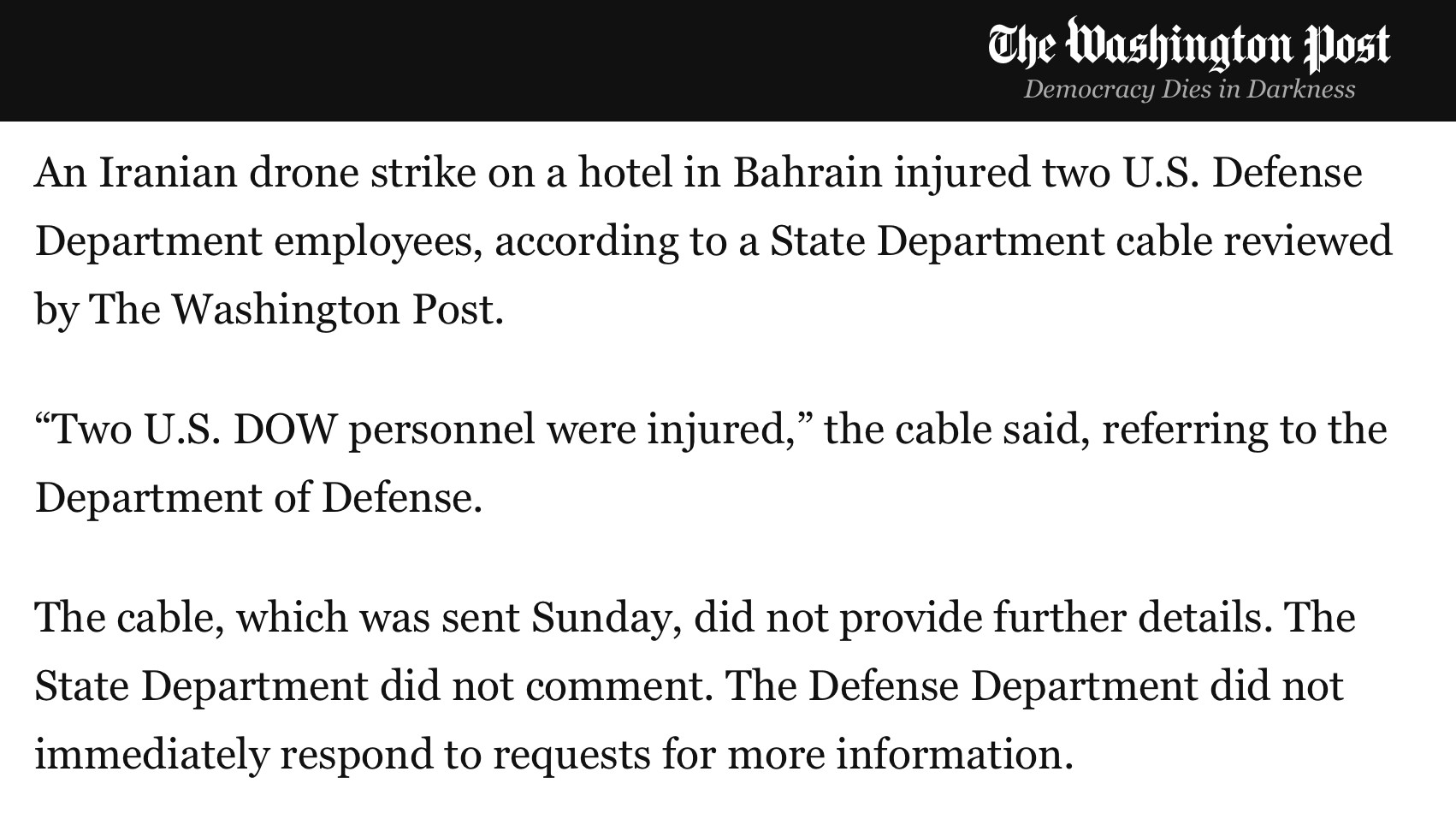Click the phrase "Department of Defense."

pos(258,498)
